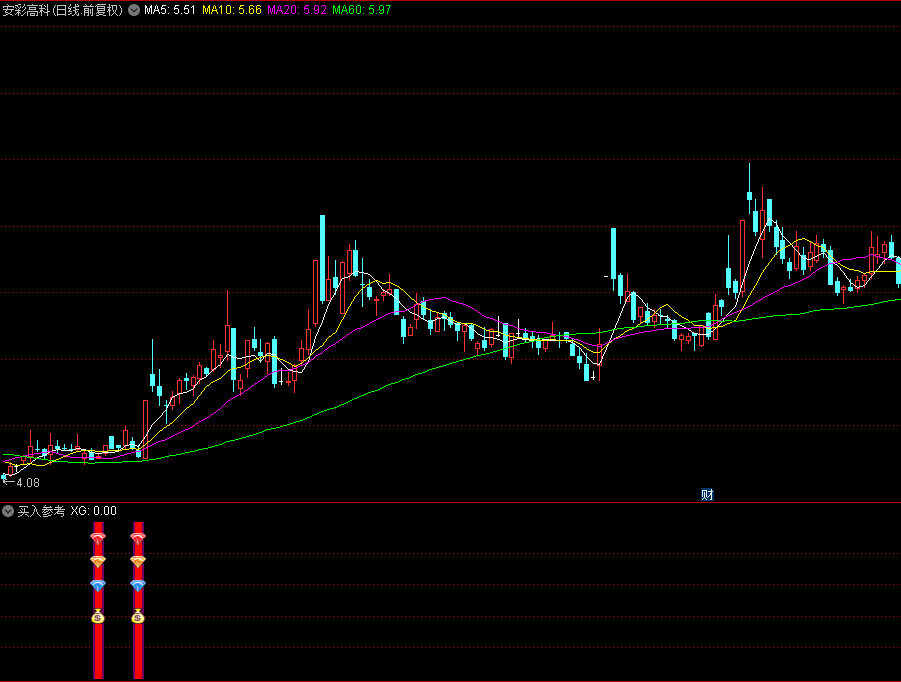Click money bag on first signal bar
Screen dimensions: 901x682
(98, 616)
